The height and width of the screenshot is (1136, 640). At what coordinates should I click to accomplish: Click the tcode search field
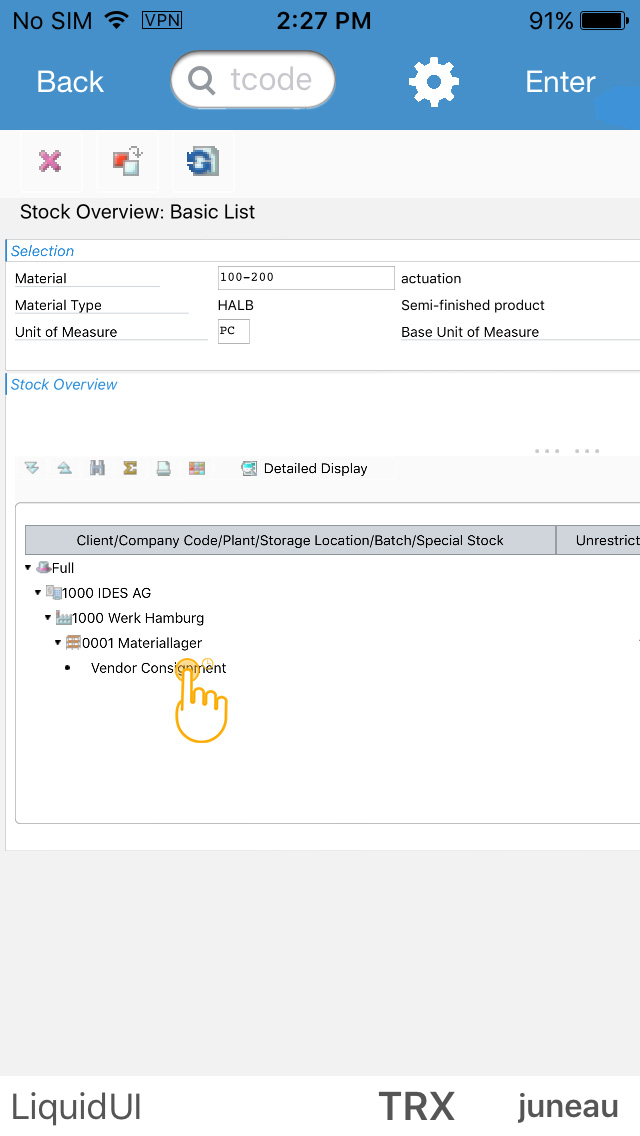point(253,80)
